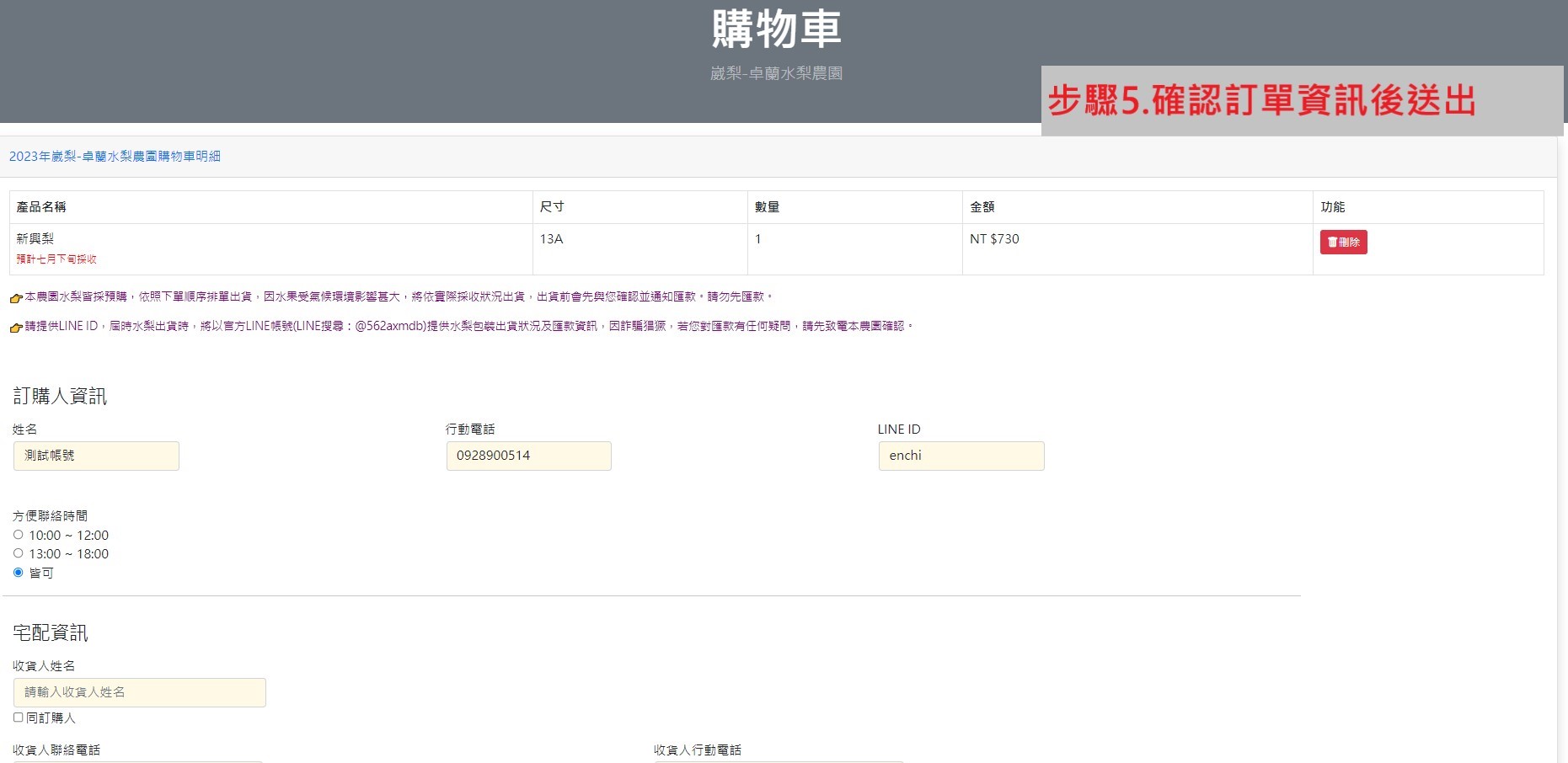The width and height of the screenshot is (1568, 763).
Task: Focus the 收貨人姓名 input field
Action: [x=140, y=692]
